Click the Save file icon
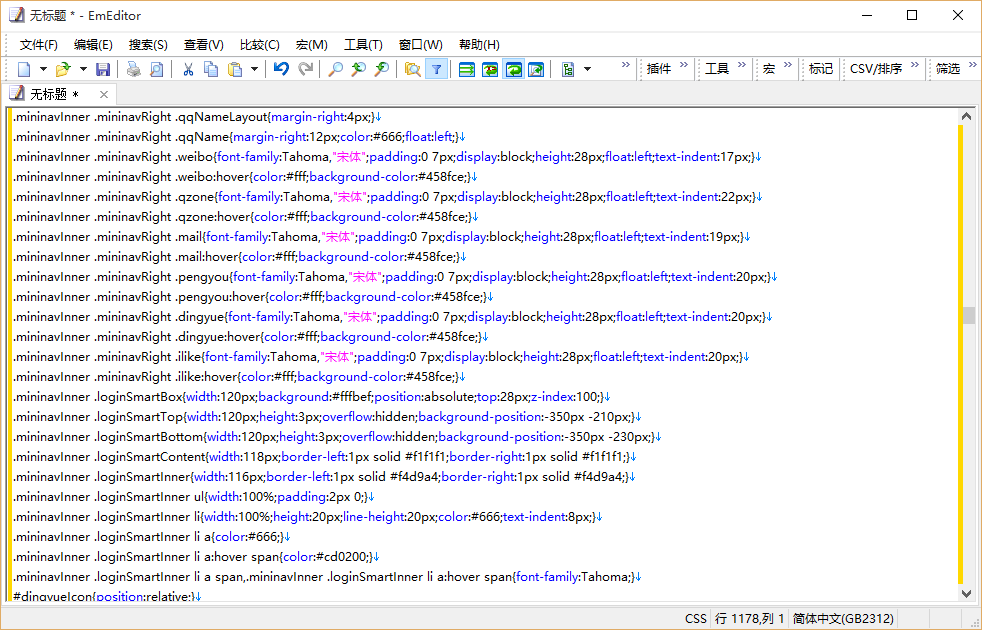Viewport: 982px width, 630px height. point(102,69)
